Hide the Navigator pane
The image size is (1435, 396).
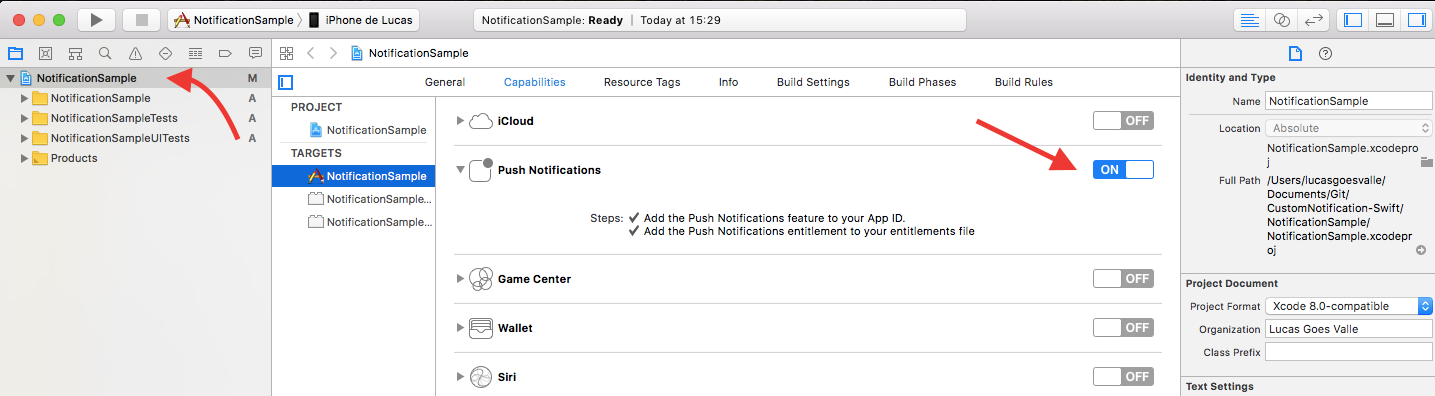(1353, 20)
